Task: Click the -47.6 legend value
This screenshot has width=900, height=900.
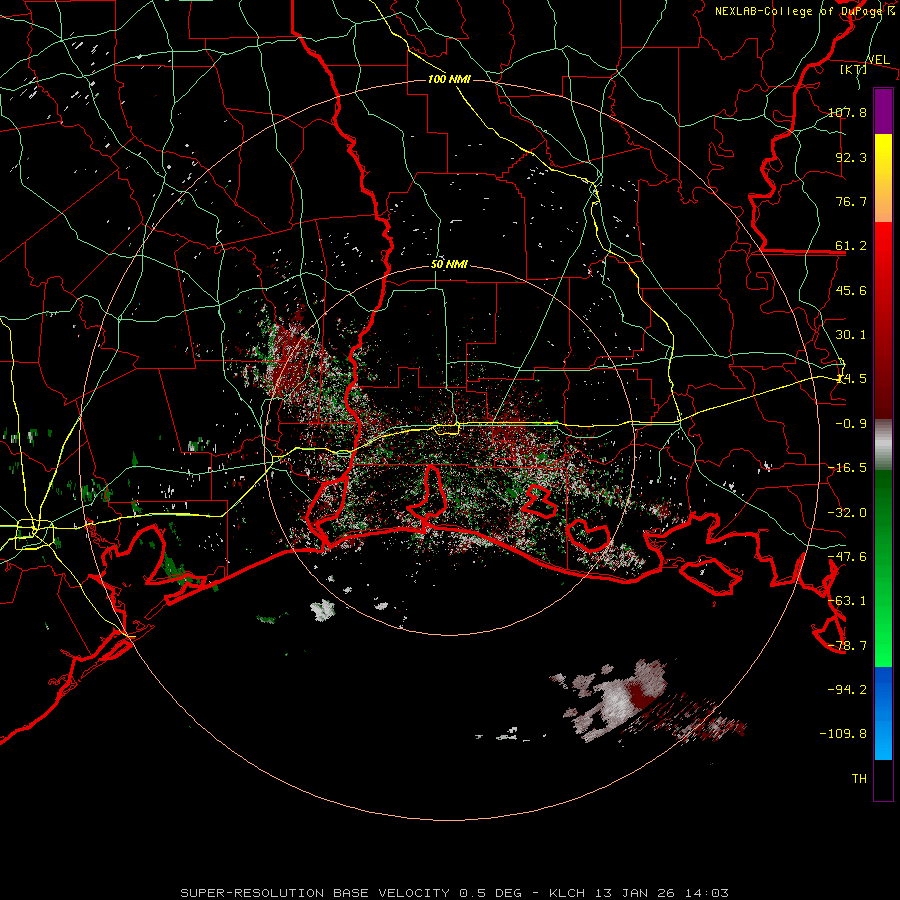Action: [x=847, y=557]
